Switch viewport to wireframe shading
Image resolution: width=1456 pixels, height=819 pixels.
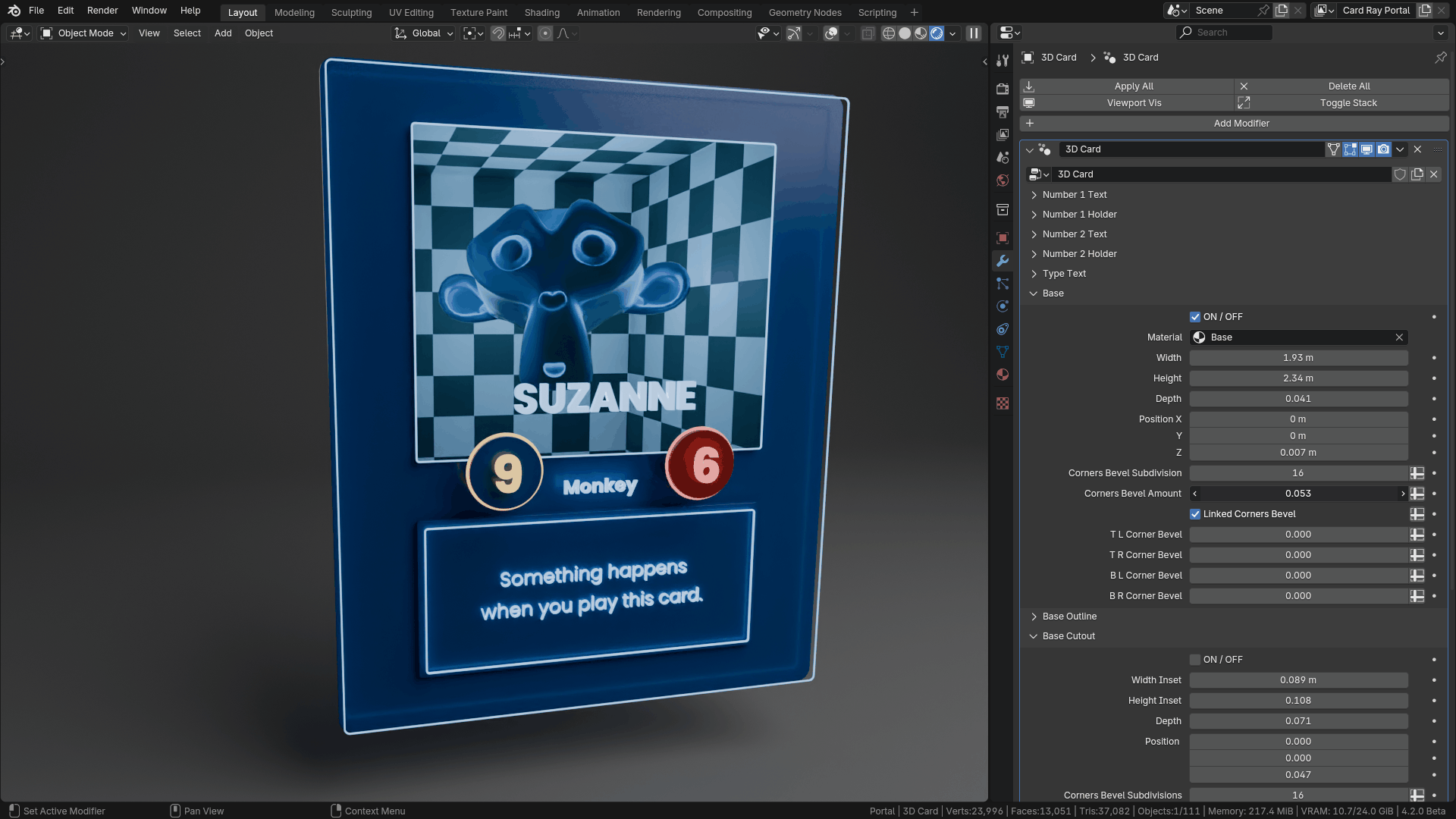[x=889, y=33]
